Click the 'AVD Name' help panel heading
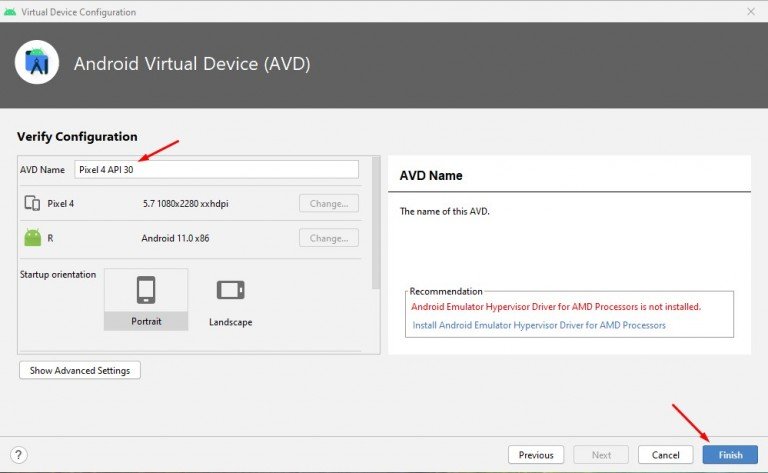The image size is (768, 473). (x=431, y=175)
